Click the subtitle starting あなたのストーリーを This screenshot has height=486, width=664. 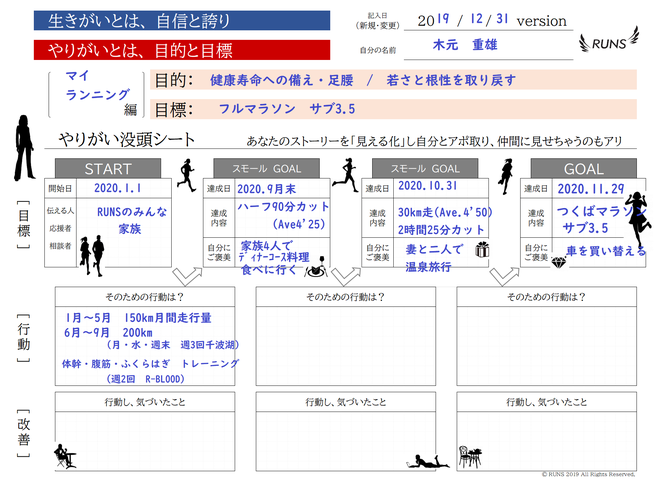pyautogui.click(x=434, y=141)
